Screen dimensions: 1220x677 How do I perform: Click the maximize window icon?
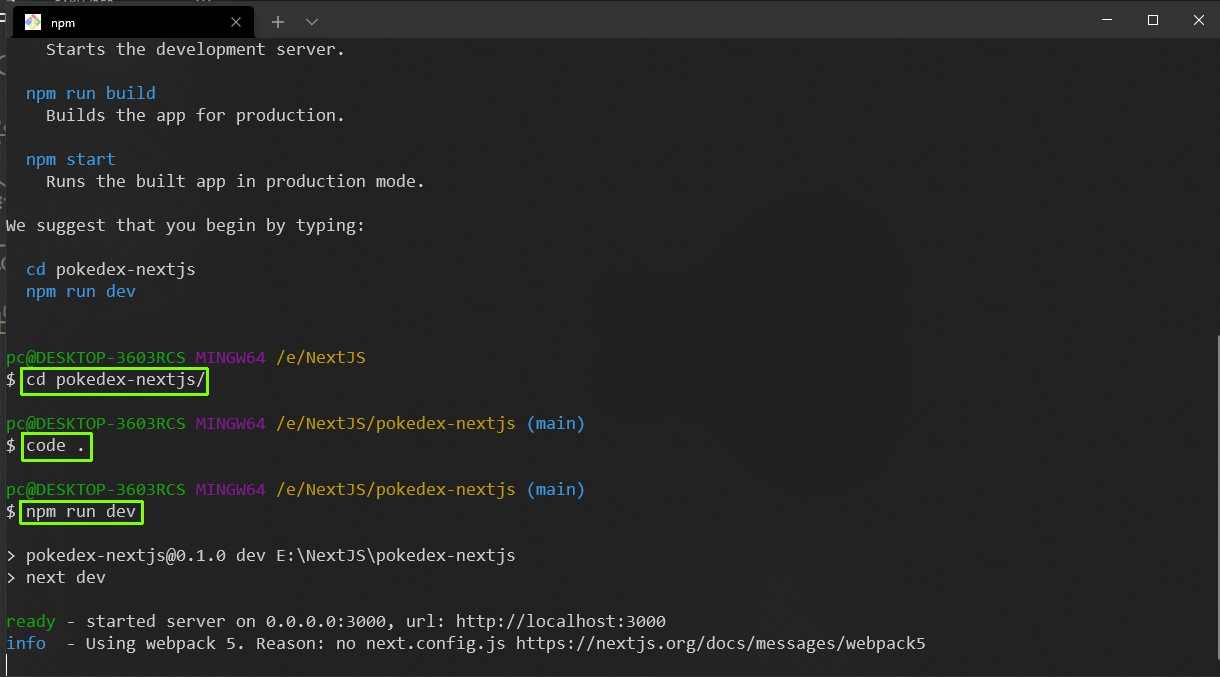1152,20
